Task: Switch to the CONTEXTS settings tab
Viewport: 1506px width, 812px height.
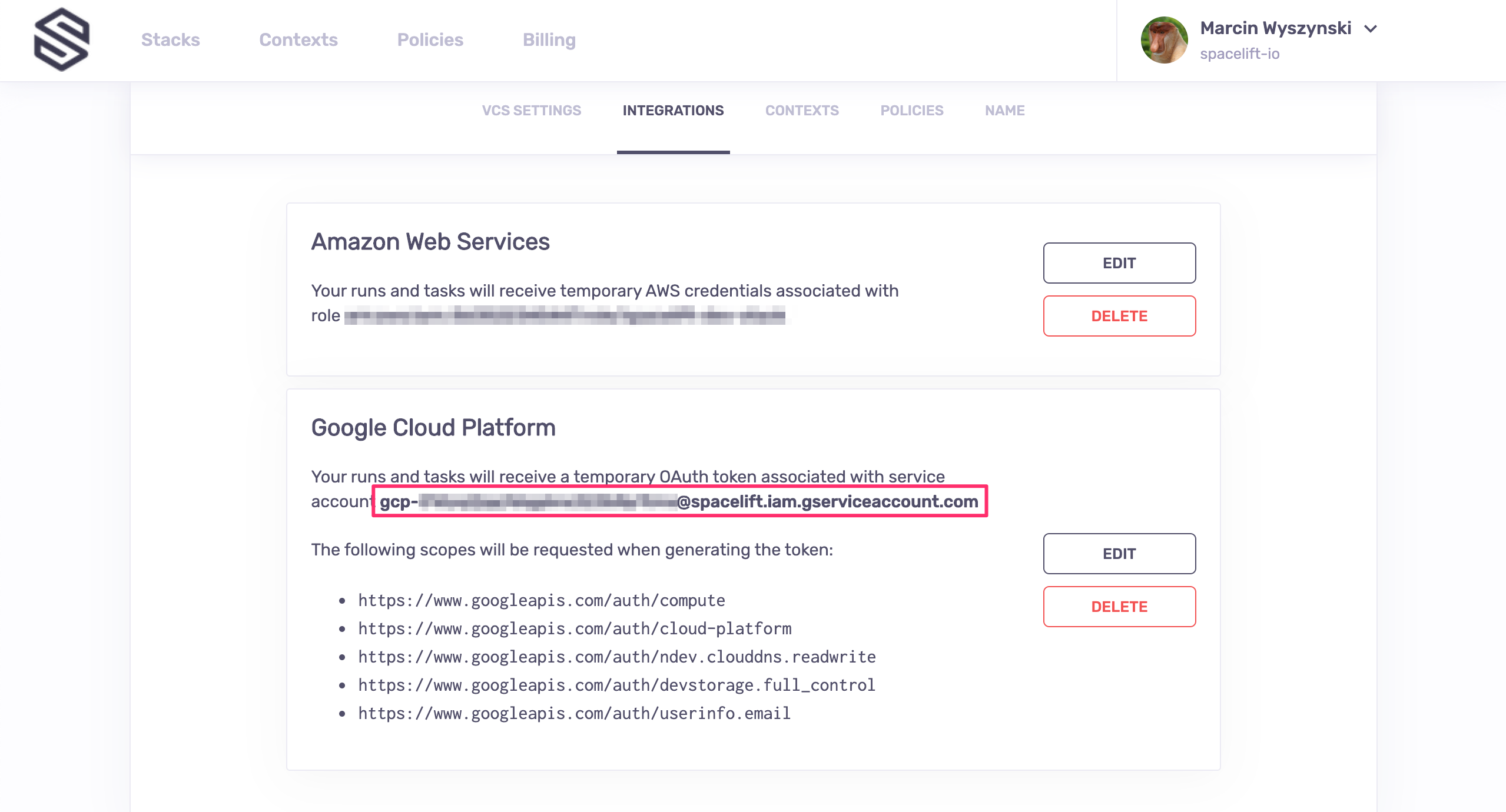Action: (802, 111)
